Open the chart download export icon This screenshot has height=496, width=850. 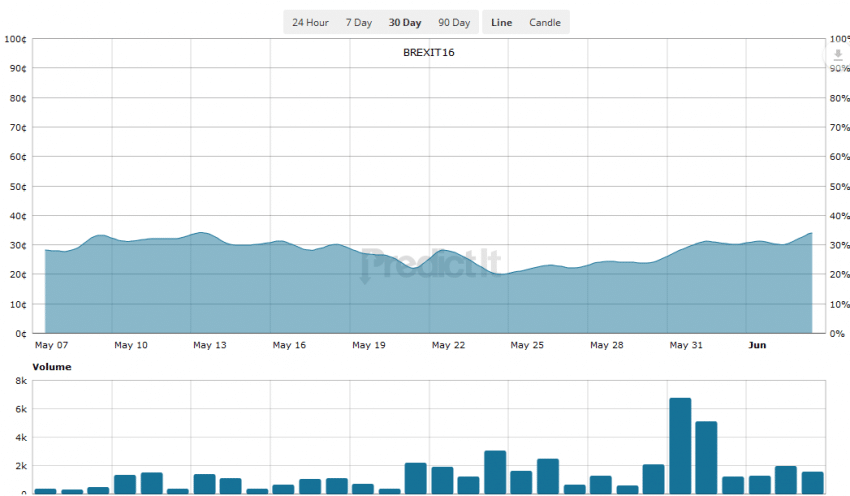point(838,55)
